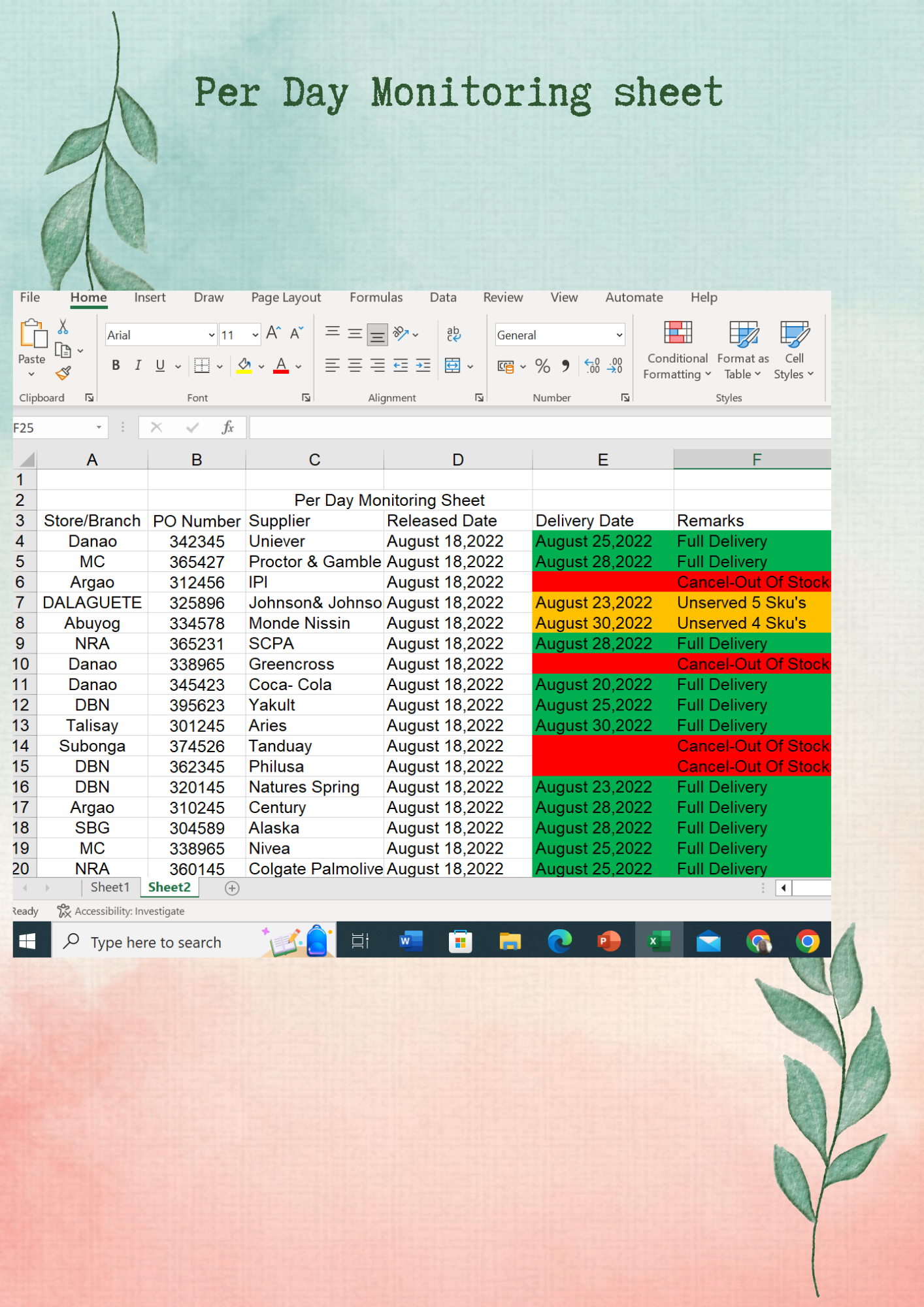Apply borders with the Borders icon

[203, 366]
